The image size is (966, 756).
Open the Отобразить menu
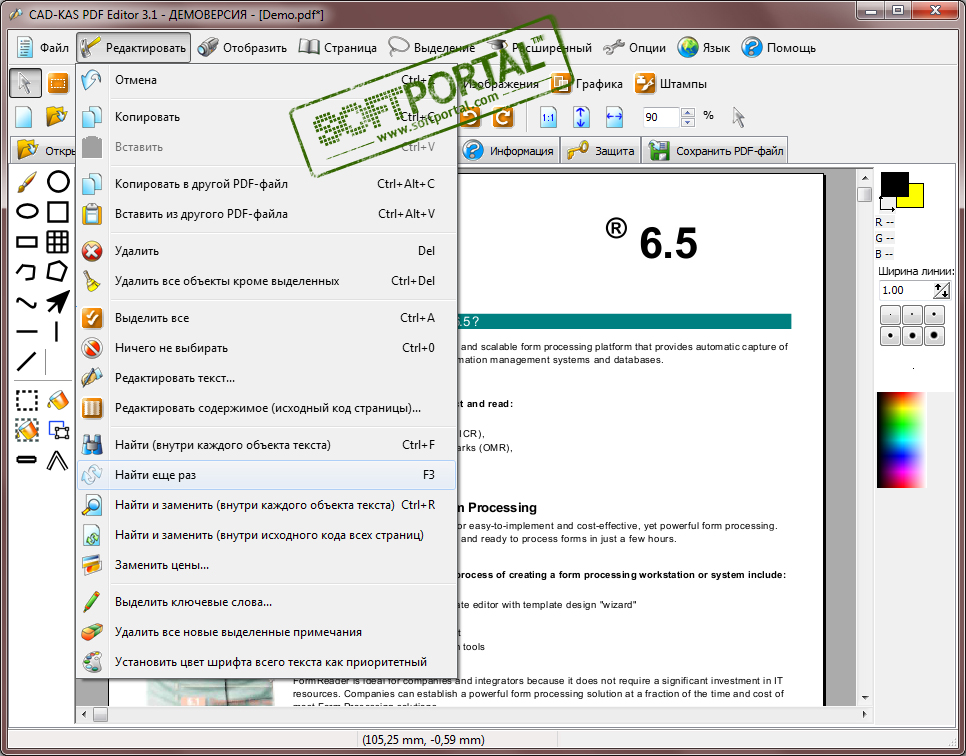click(242, 47)
